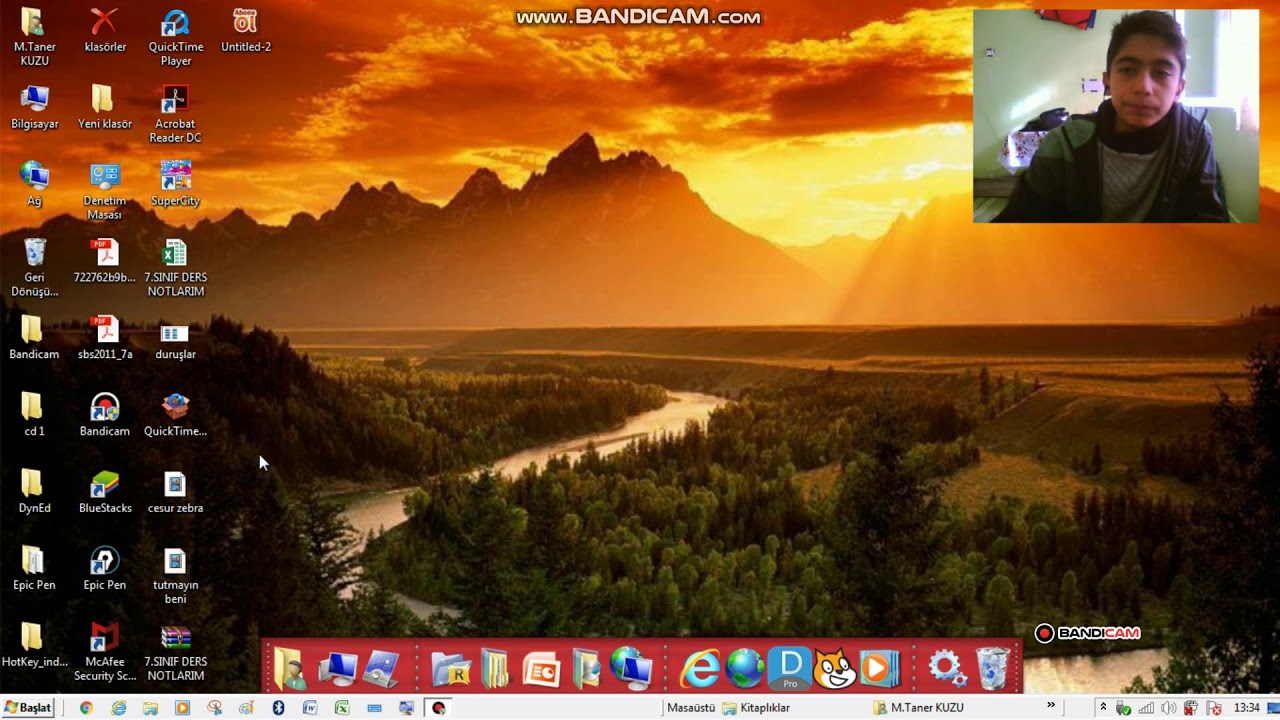Open settings gears icon in the dock

[946, 669]
